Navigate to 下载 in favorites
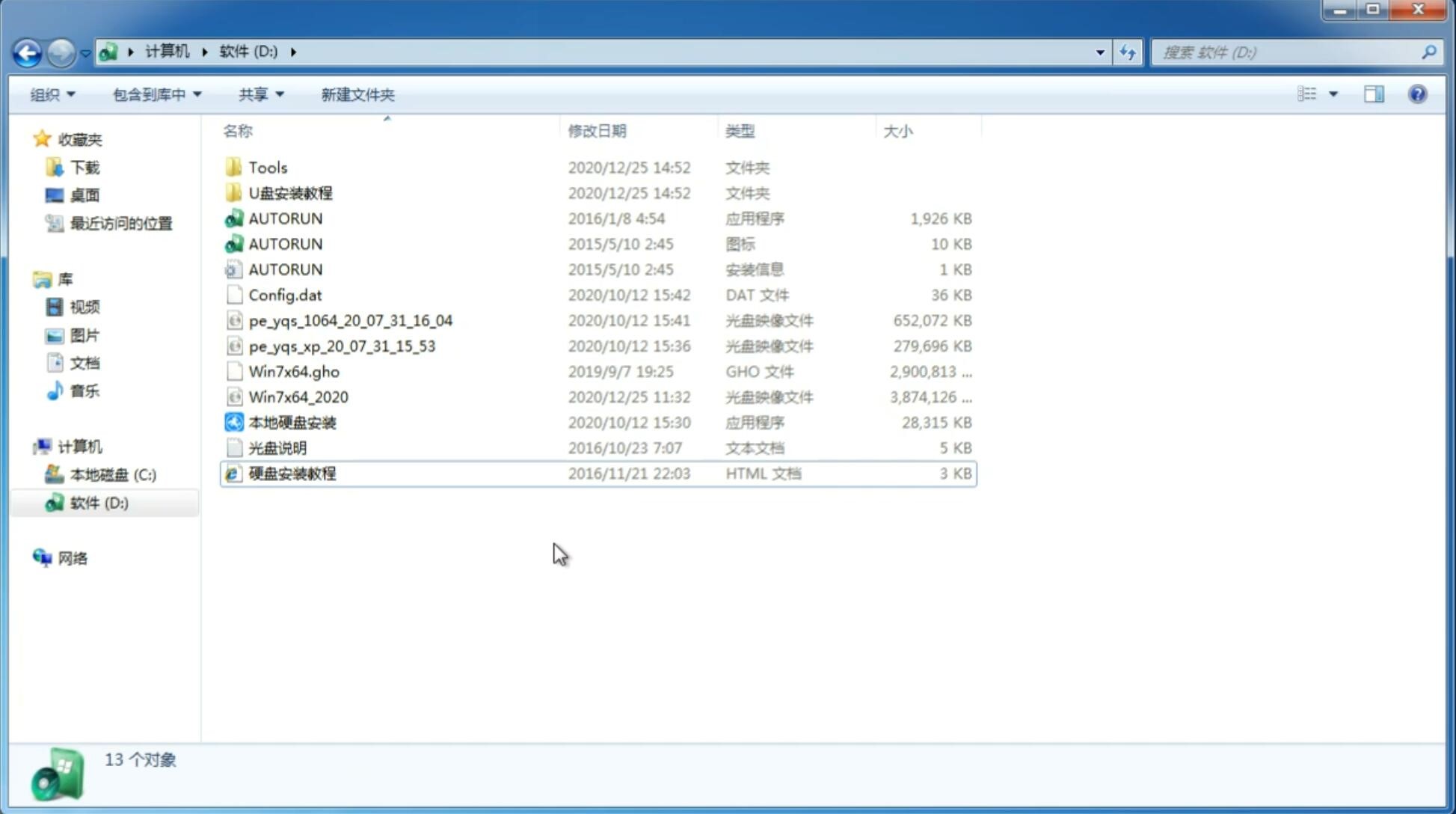The height and width of the screenshot is (814, 1456). [83, 167]
